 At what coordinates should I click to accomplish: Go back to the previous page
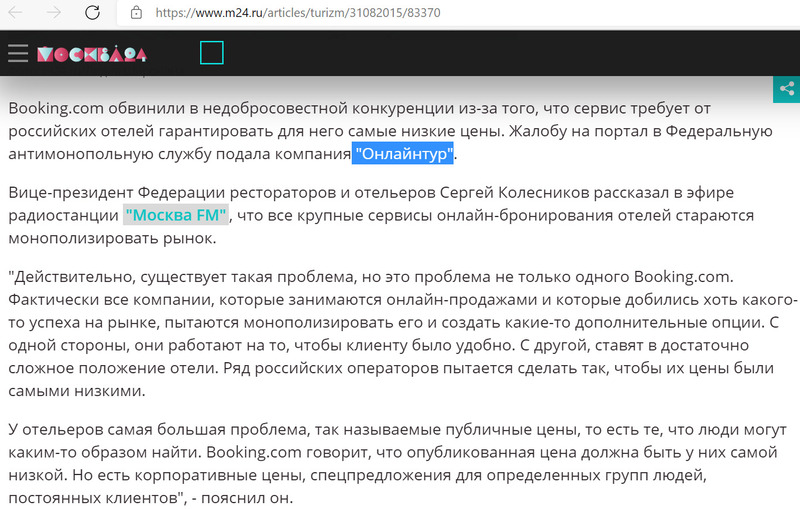(17, 13)
